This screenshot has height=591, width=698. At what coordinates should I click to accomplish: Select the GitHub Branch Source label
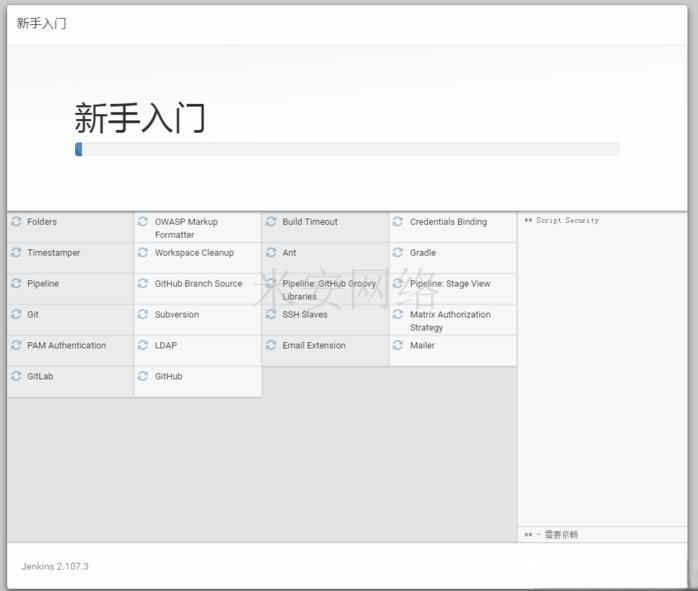coord(199,283)
